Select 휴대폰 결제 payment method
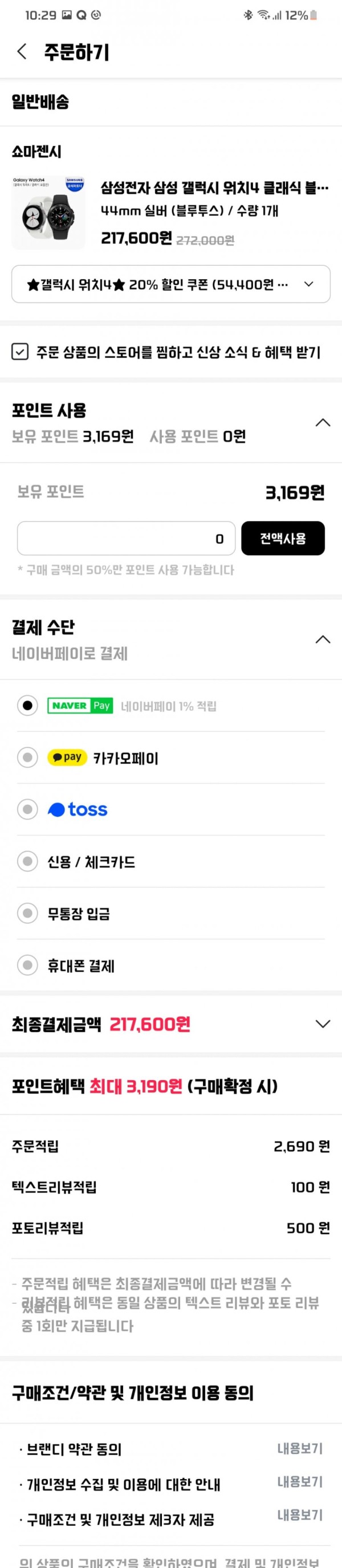This screenshot has width=342, height=1568. point(81,966)
